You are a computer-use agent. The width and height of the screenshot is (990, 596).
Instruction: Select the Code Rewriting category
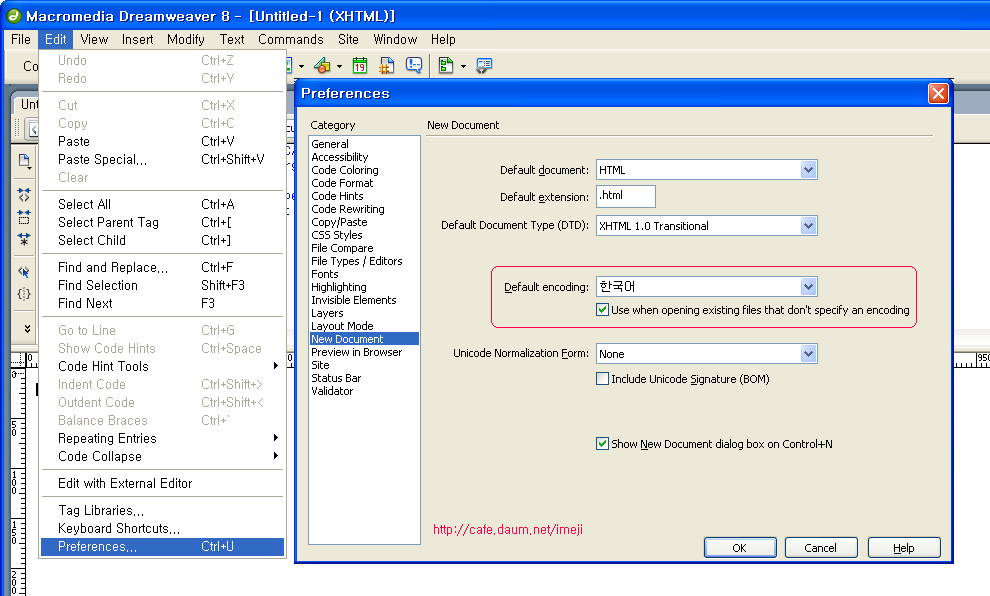348,209
